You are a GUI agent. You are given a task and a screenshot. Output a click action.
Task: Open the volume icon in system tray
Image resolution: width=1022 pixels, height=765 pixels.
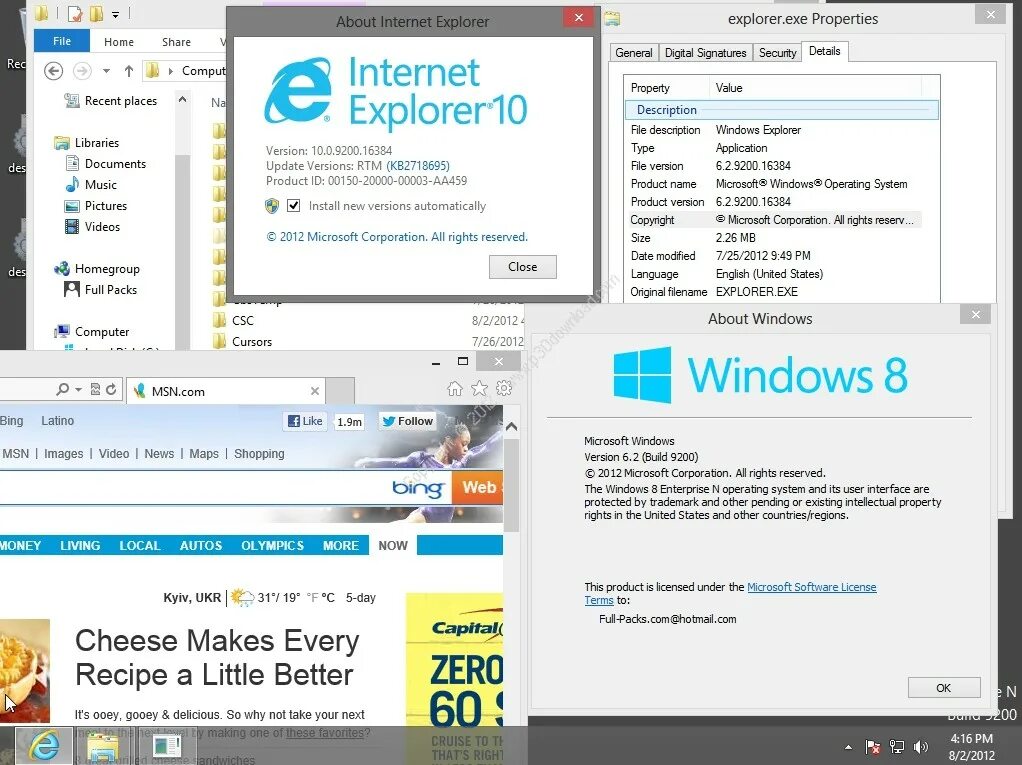point(920,747)
